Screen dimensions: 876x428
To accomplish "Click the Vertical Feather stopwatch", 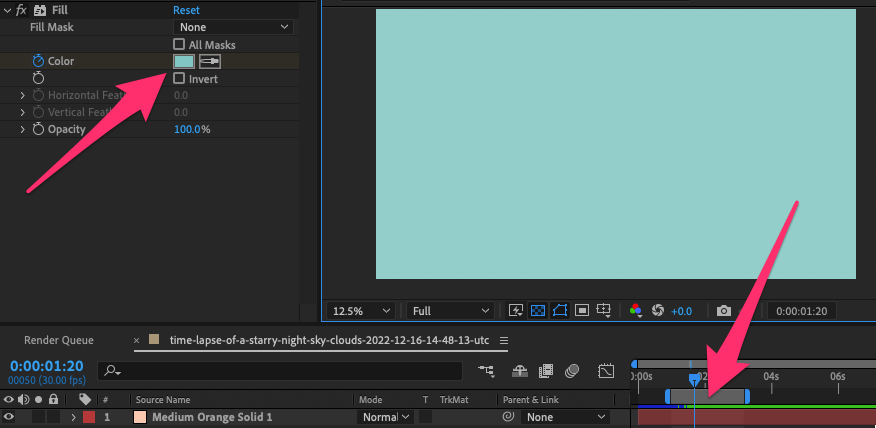I will coord(38,112).
